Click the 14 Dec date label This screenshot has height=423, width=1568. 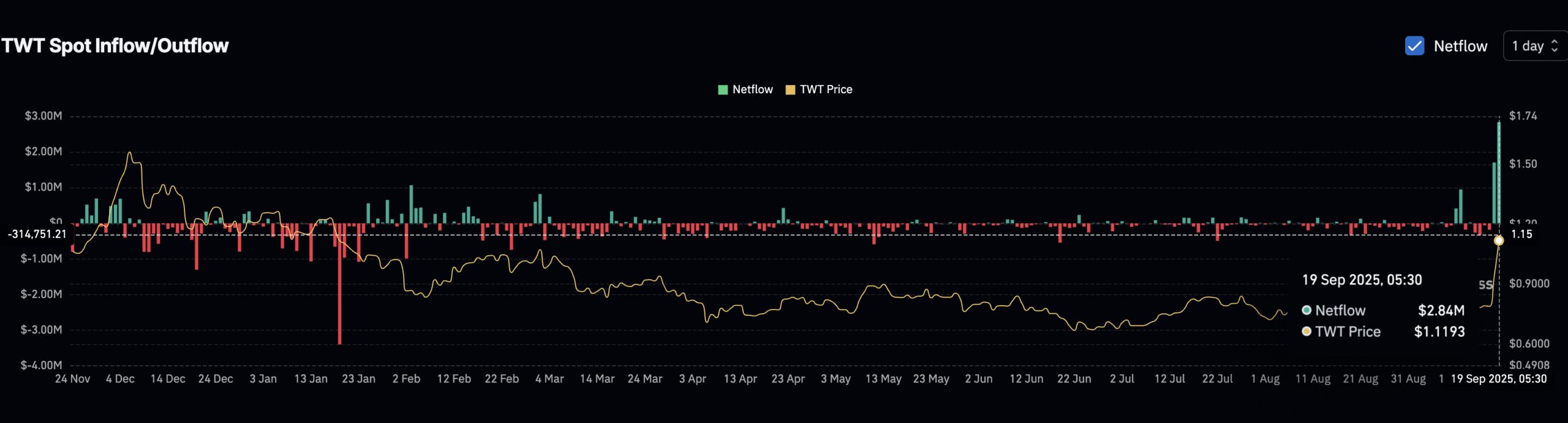168,379
